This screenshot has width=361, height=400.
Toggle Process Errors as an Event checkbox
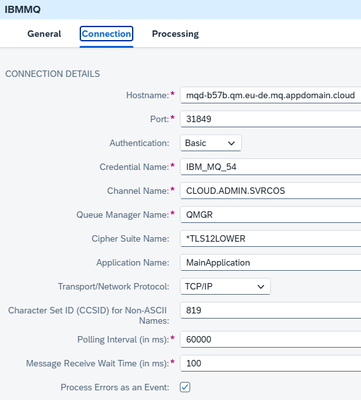(185, 387)
